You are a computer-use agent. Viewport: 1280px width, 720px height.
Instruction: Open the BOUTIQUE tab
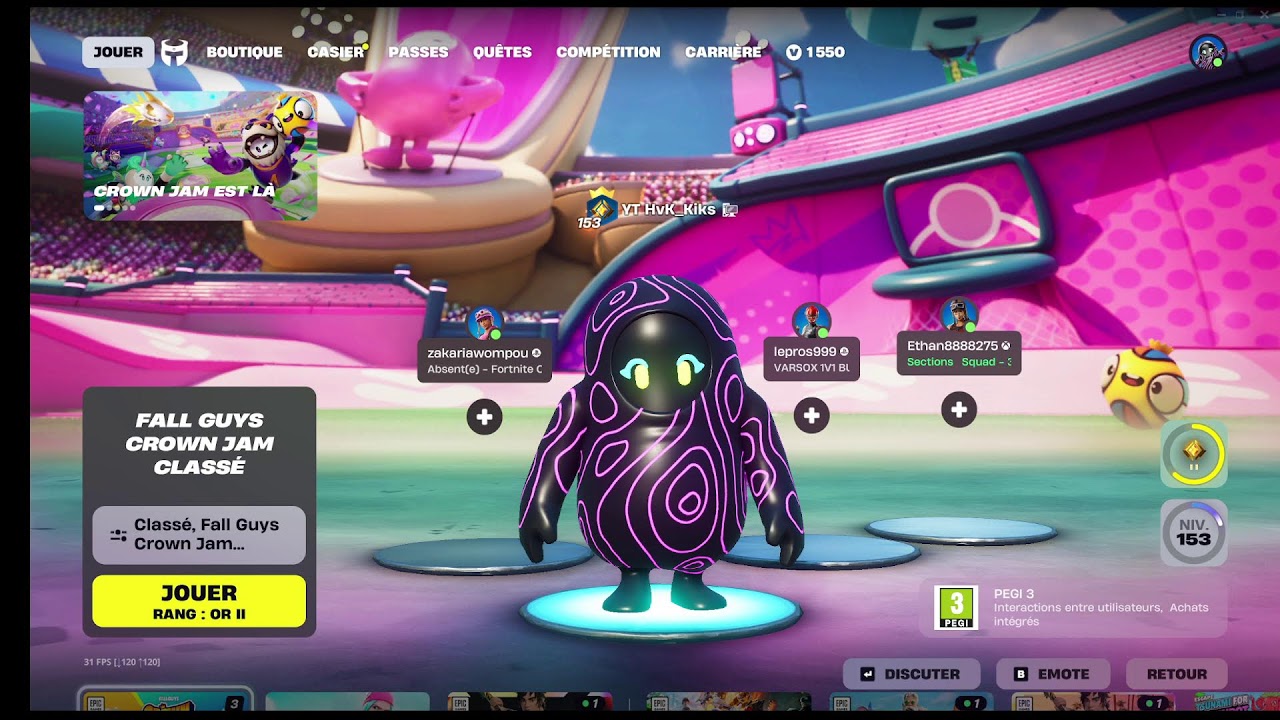point(244,52)
